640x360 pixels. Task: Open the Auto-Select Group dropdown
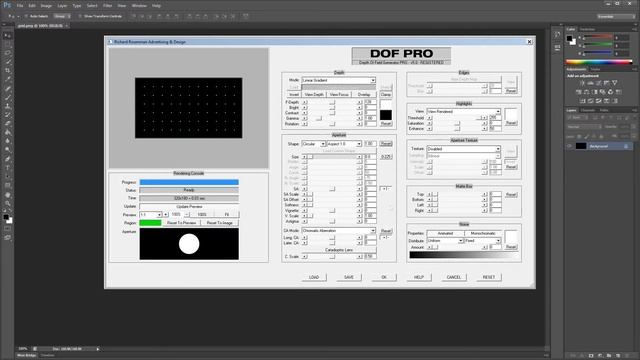pos(62,16)
